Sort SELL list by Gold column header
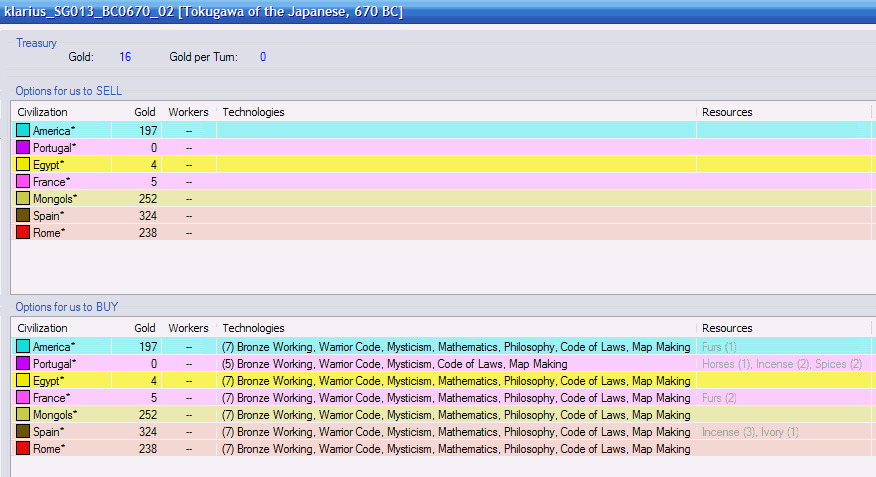The image size is (876, 477). click(145, 112)
